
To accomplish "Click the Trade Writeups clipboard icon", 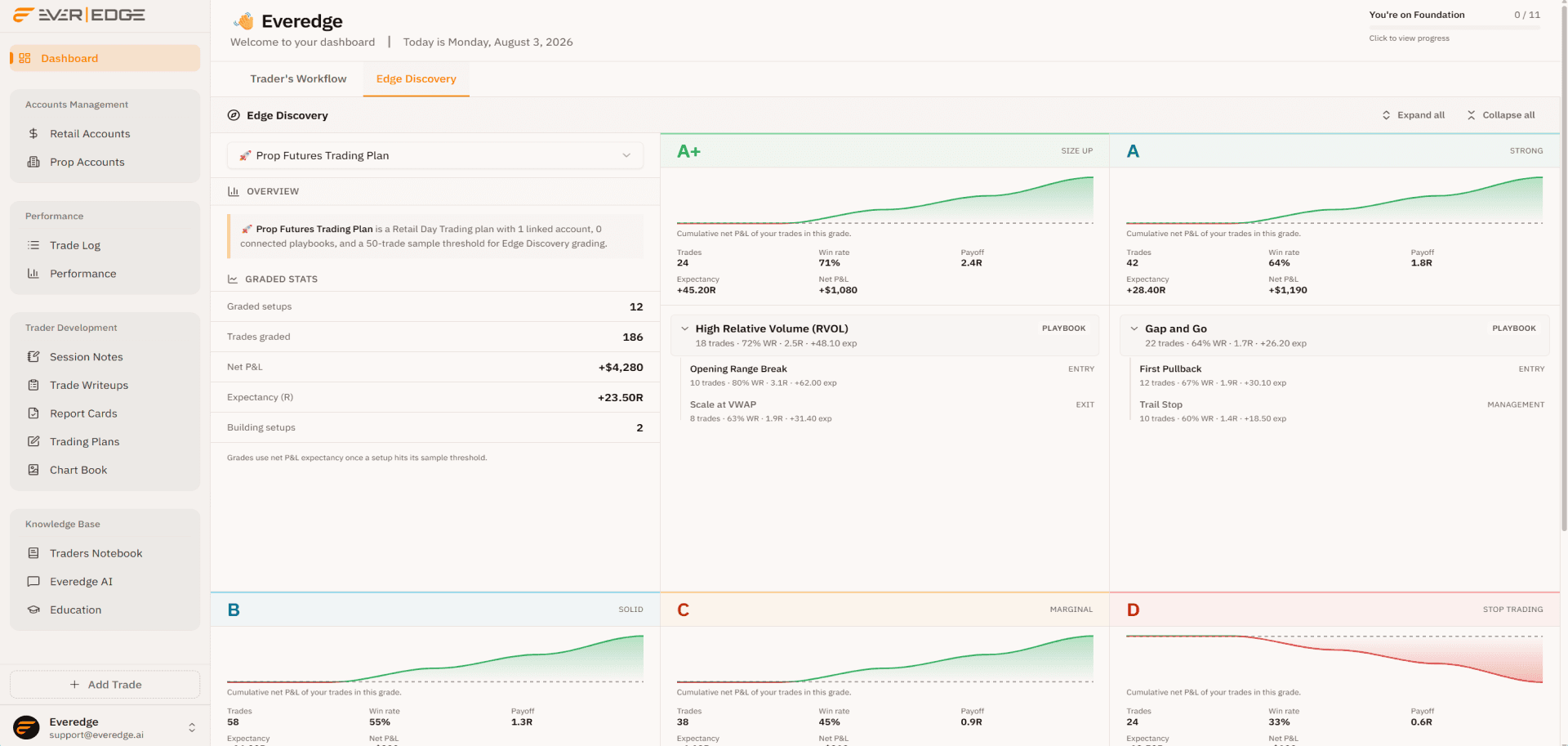I will coord(33,385).
